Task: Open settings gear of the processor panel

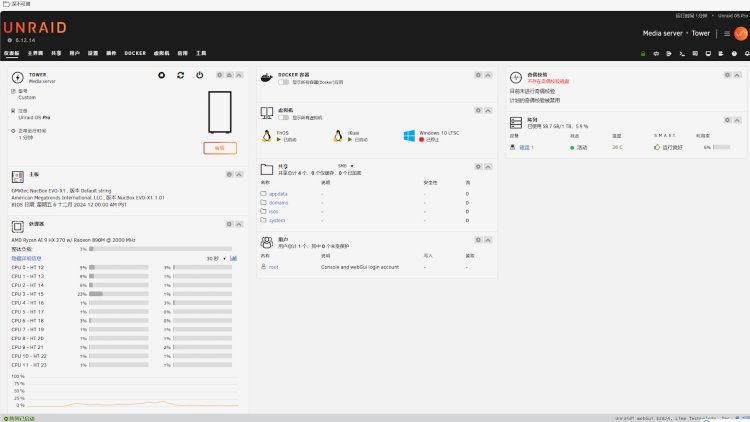Action: pyautogui.click(x=229, y=224)
